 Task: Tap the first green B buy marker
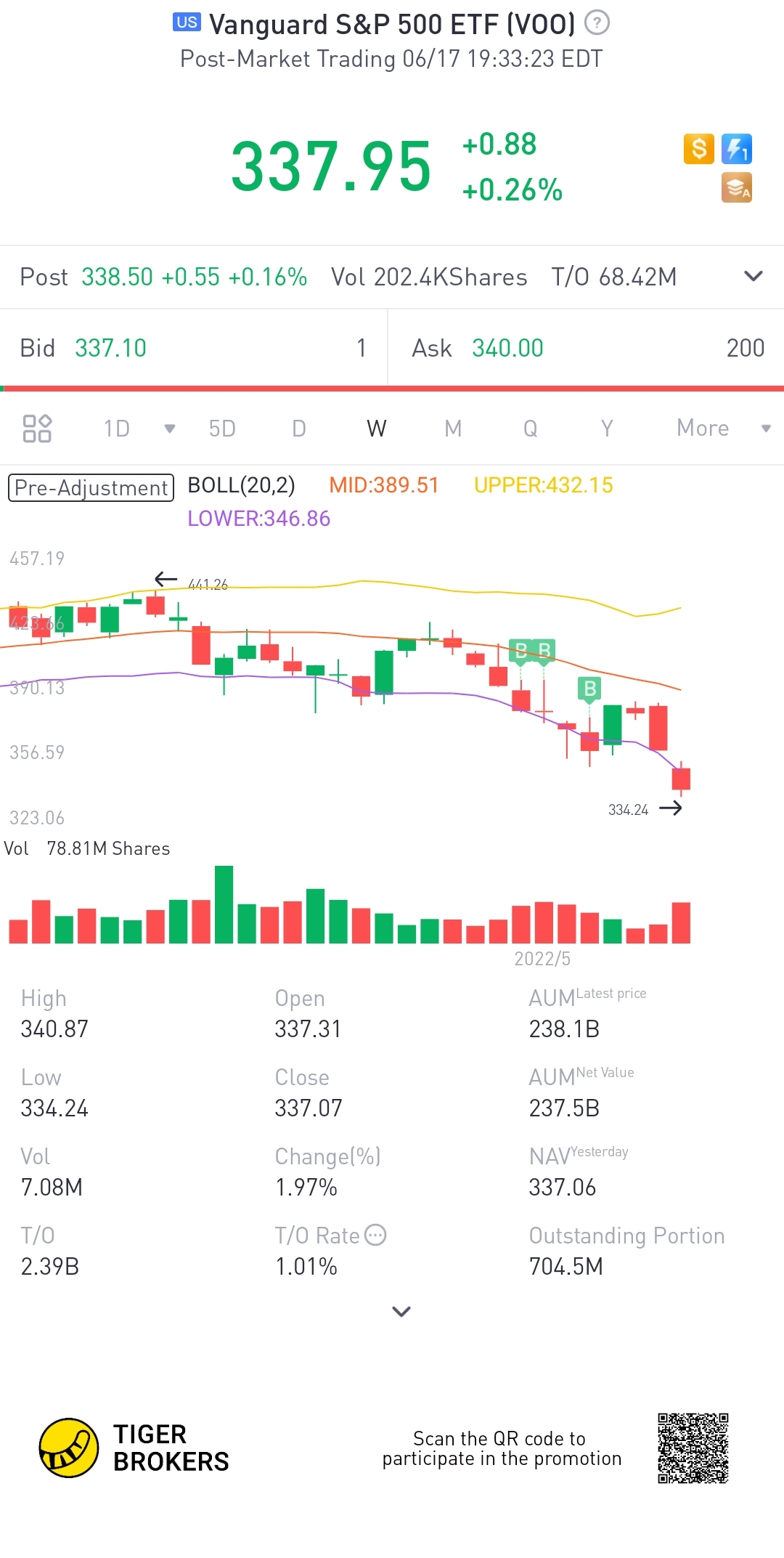pos(521,650)
